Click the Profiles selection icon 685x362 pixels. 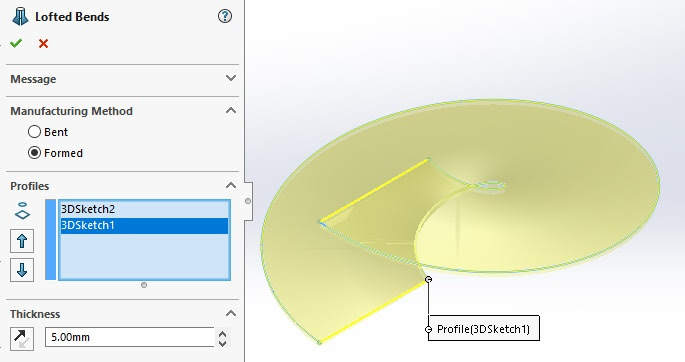(x=22, y=210)
